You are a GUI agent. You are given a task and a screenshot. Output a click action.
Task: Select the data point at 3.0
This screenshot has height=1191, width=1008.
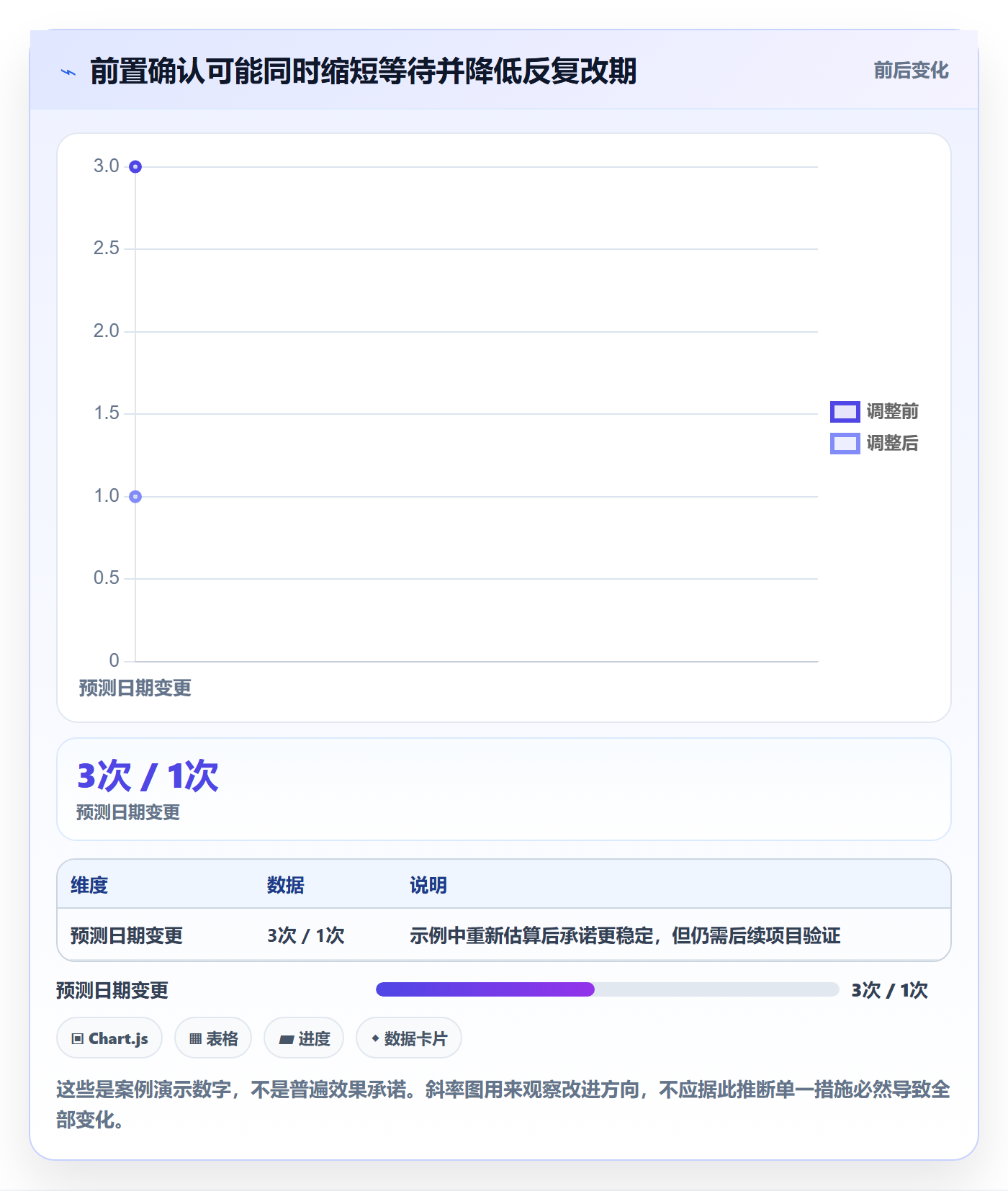[135, 167]
